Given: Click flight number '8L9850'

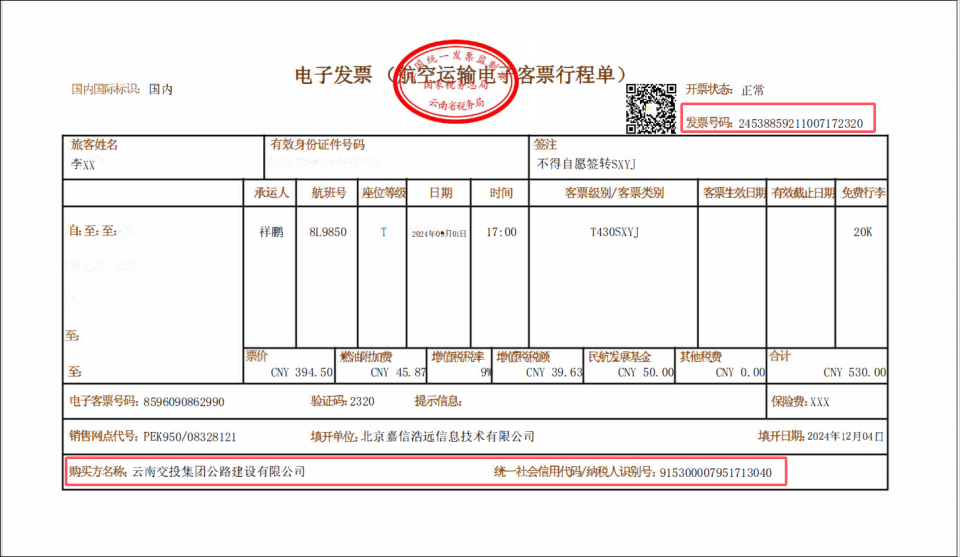Looking at the screenshot, I should [x=328, y=232].
